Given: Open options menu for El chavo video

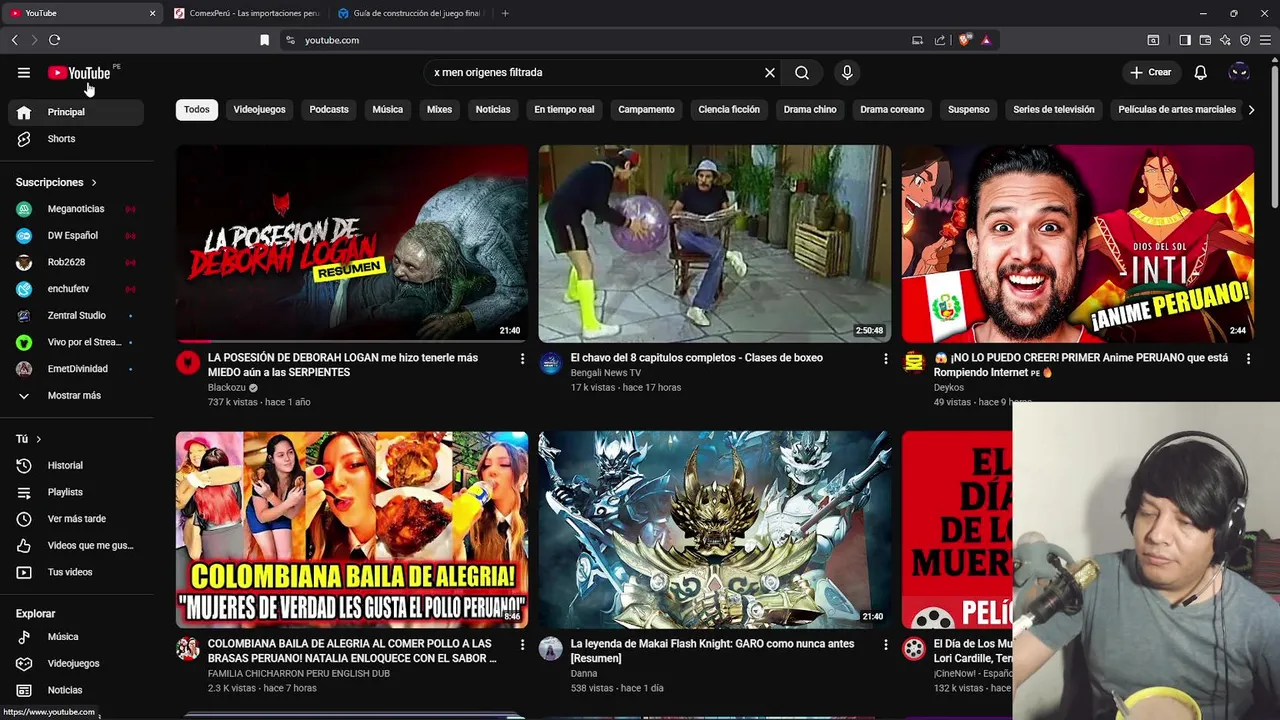Looking at the screenshot, I should (885, 358).
